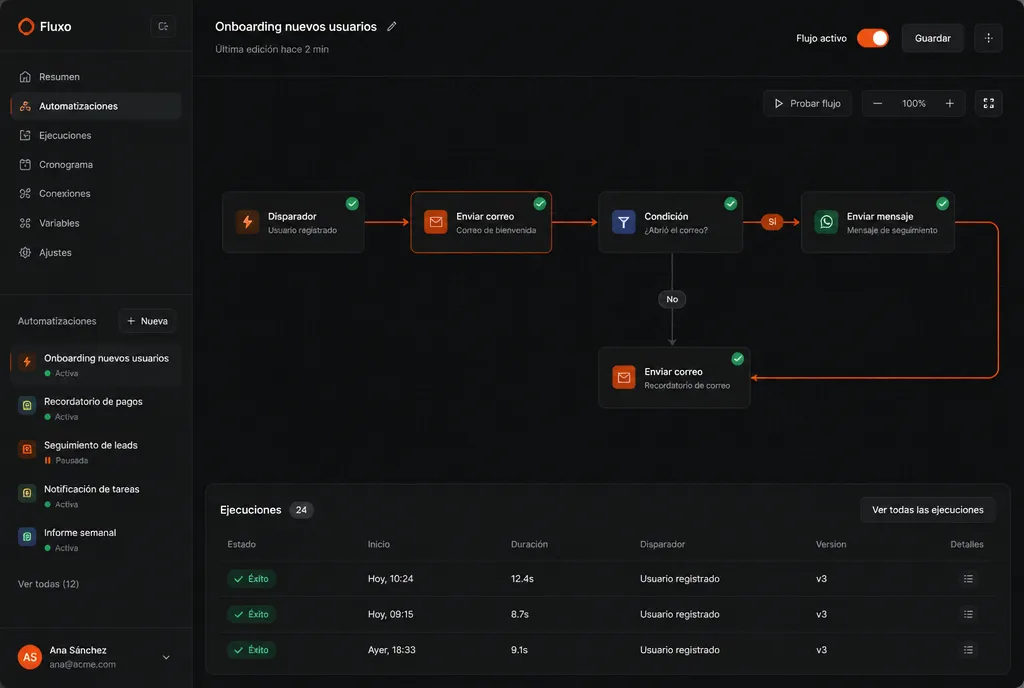Open Variables in the sidebar

click(96, 223)
